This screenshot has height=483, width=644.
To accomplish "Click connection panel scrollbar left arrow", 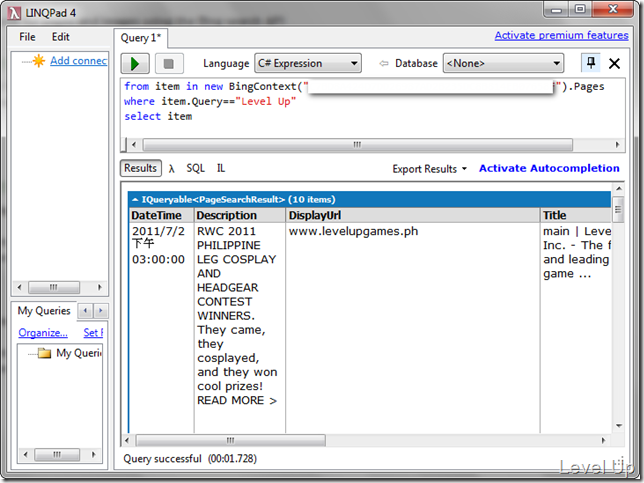I will click(x=19, y=287).
